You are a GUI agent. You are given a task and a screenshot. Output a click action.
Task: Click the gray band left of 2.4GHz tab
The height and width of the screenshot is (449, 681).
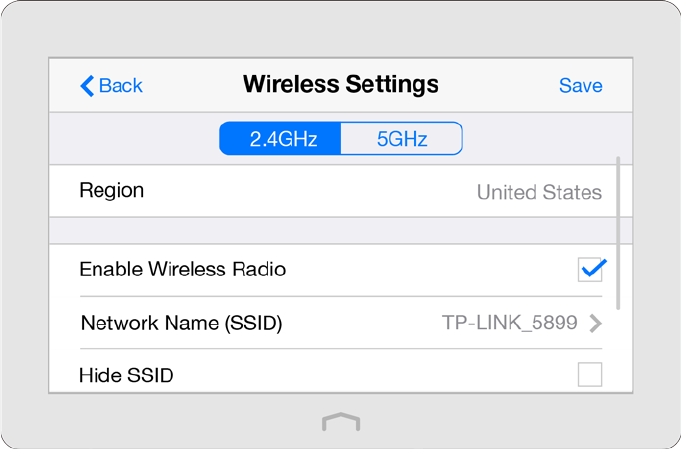[x=135, y=139]
